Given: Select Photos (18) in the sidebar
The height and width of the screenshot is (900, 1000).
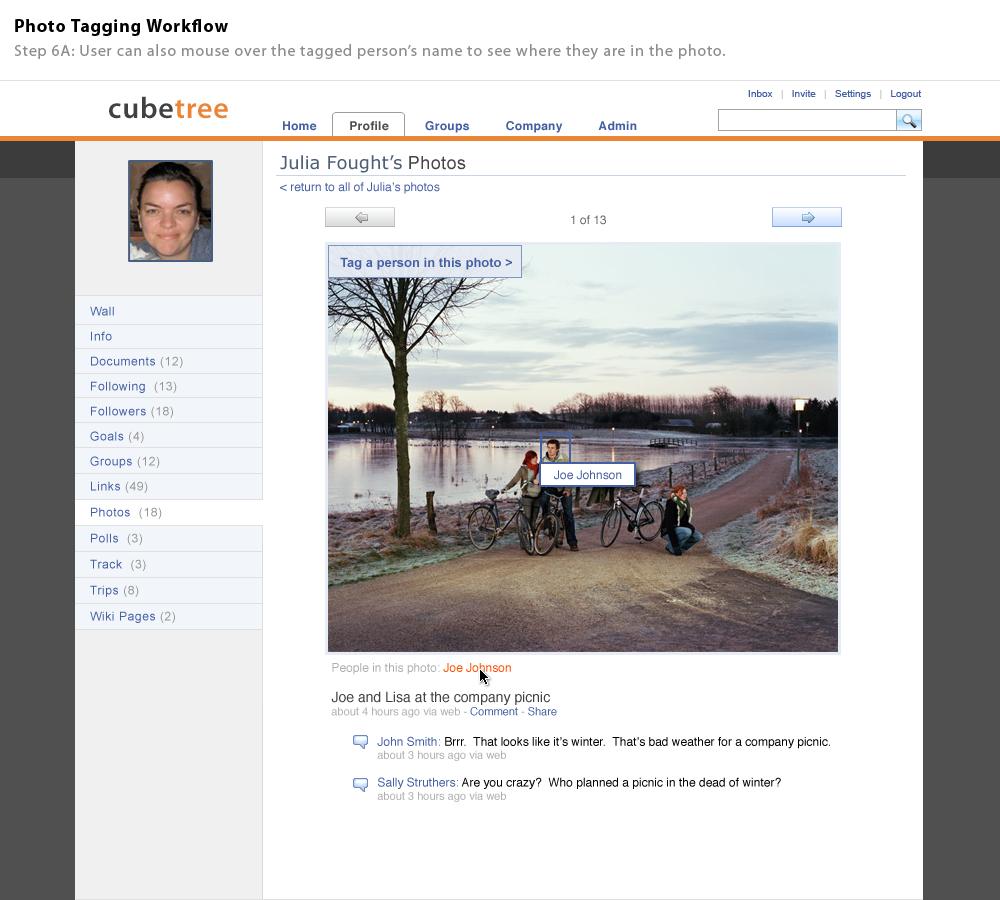Looking at the screenshot, I should [x=168, y=512].
